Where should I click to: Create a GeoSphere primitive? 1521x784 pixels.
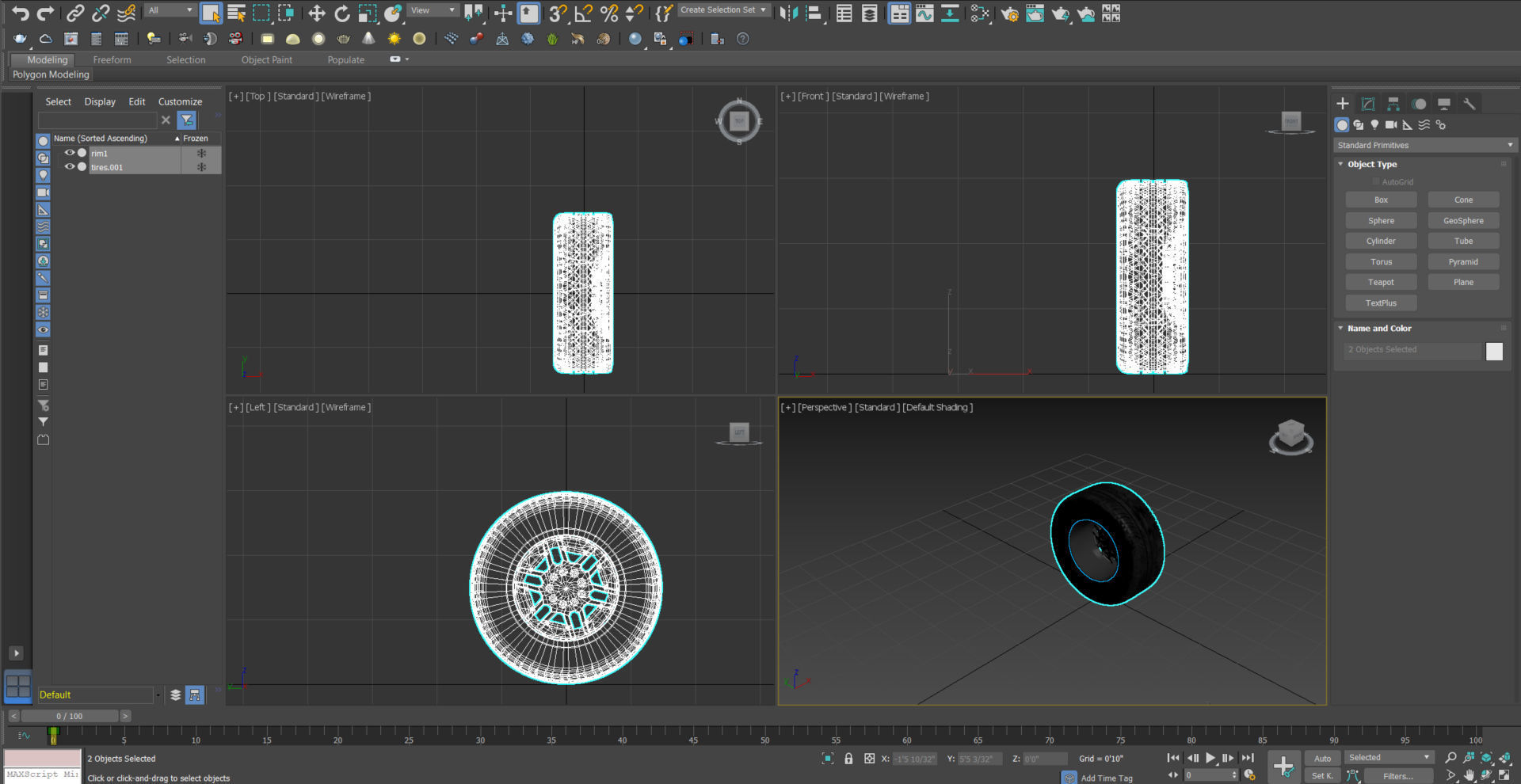pos(1463,220)
